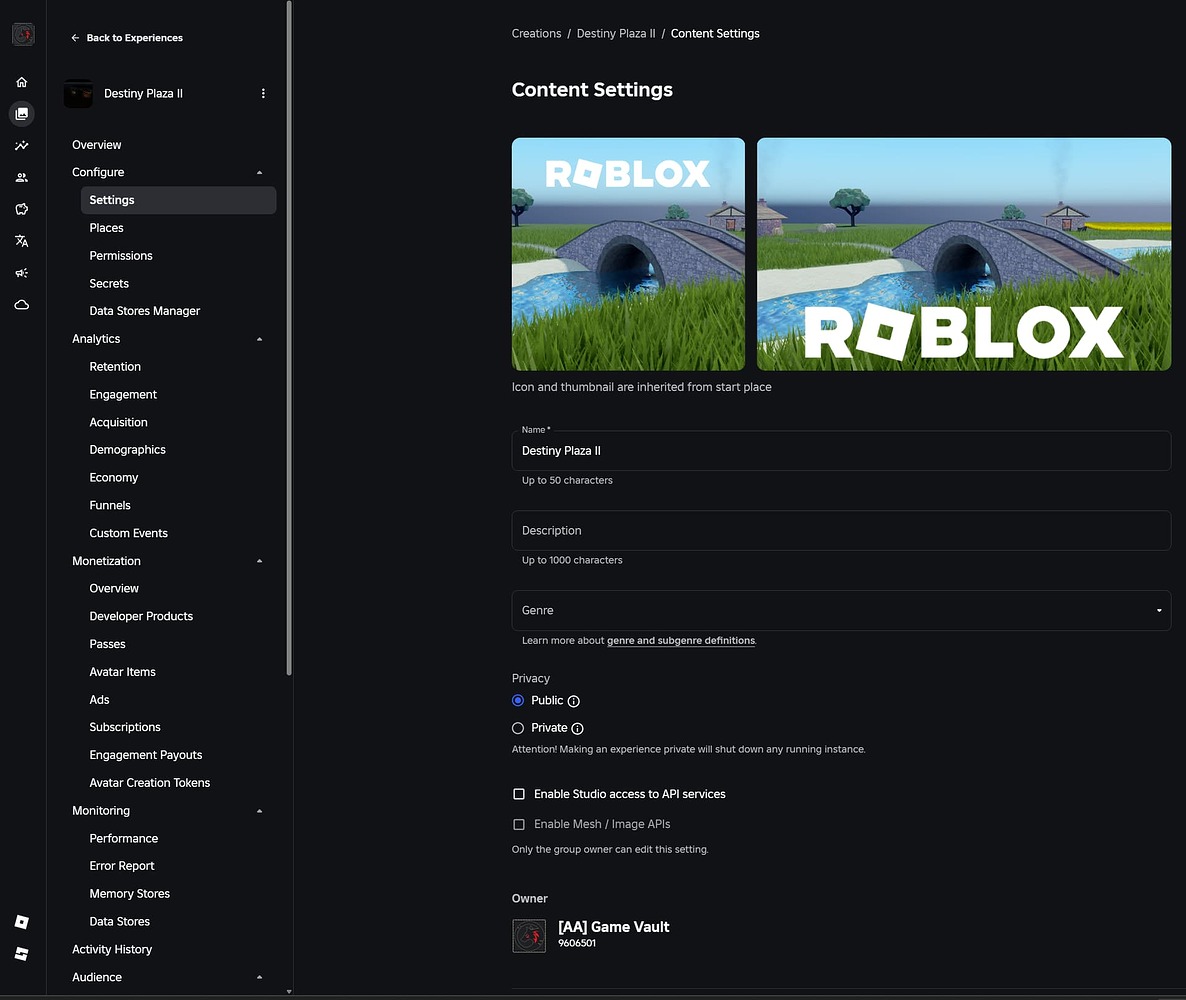Click Destiny Plaza II breadcrumb link

[616, 33]
